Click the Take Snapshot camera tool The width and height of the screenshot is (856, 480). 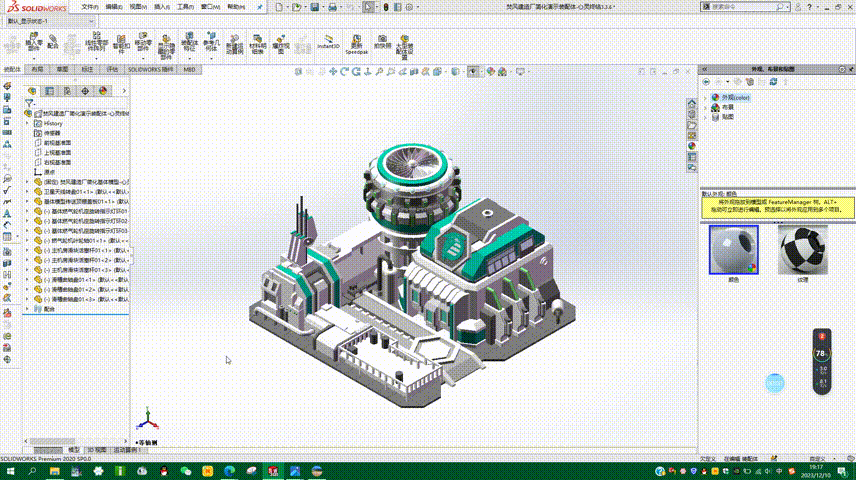(383, 43)
